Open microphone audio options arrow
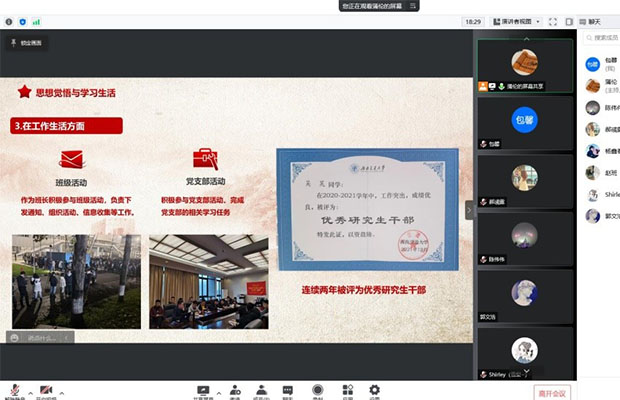Viewport: 620px width, 400px height. click(30, 387)
